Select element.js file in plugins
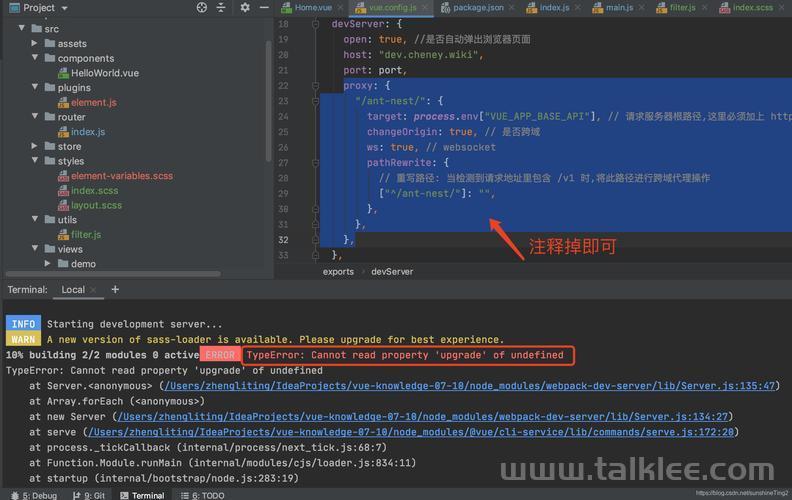The image size is (792, 500). tap(94, 103)
